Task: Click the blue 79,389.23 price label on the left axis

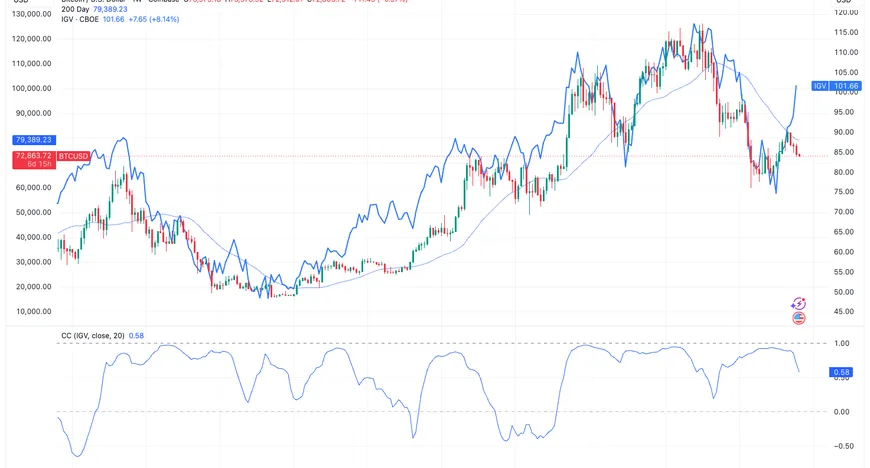Action: 33,140
